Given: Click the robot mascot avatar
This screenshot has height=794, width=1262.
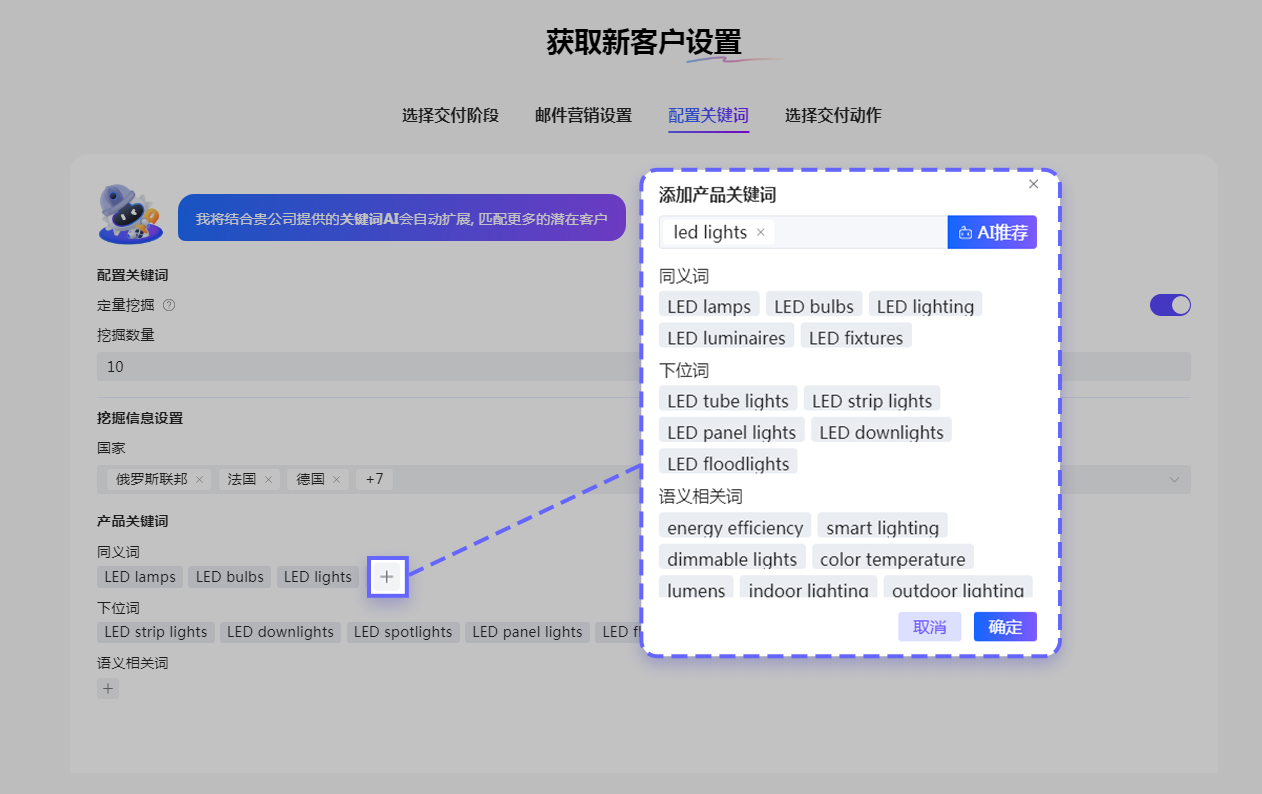Looking at the screenshot, I should point(131,214).
